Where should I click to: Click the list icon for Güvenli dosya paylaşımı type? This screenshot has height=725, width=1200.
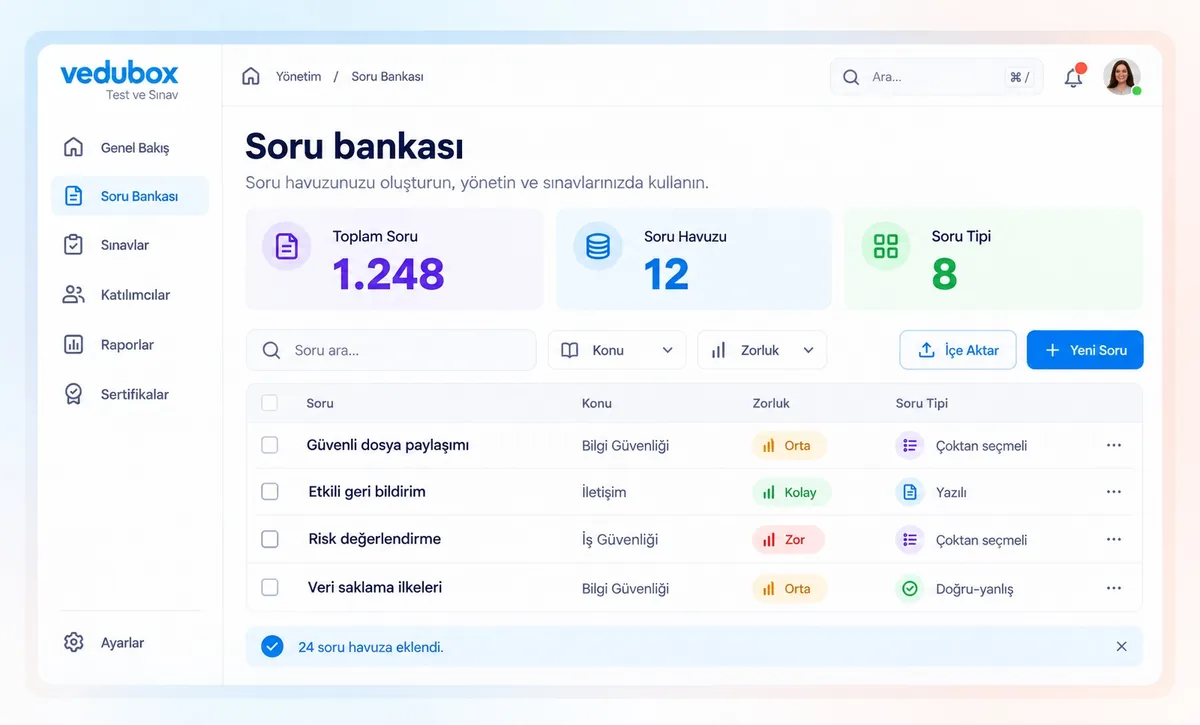pos(909,446)
